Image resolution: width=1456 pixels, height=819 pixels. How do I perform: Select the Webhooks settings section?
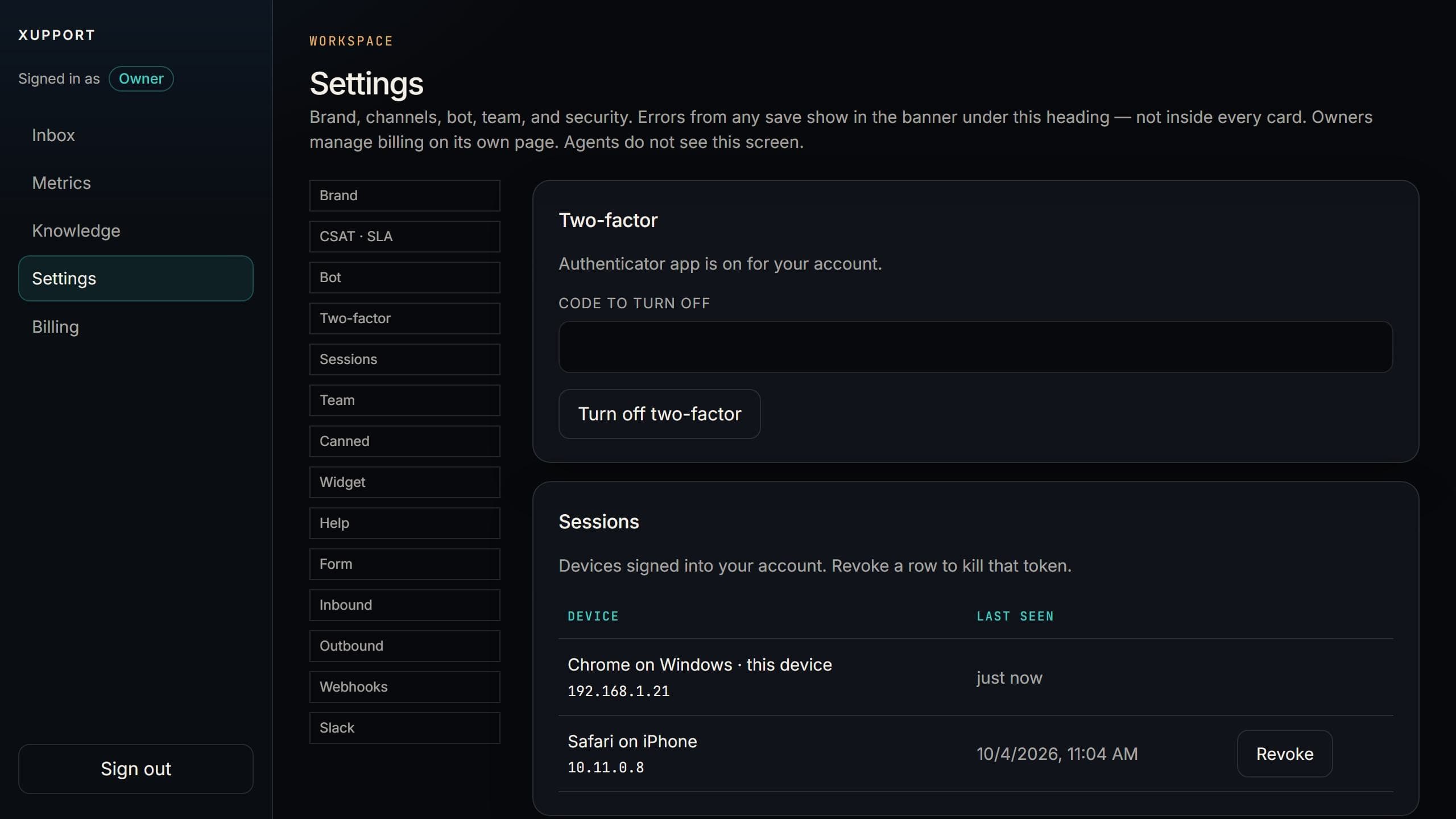point(404,686)
